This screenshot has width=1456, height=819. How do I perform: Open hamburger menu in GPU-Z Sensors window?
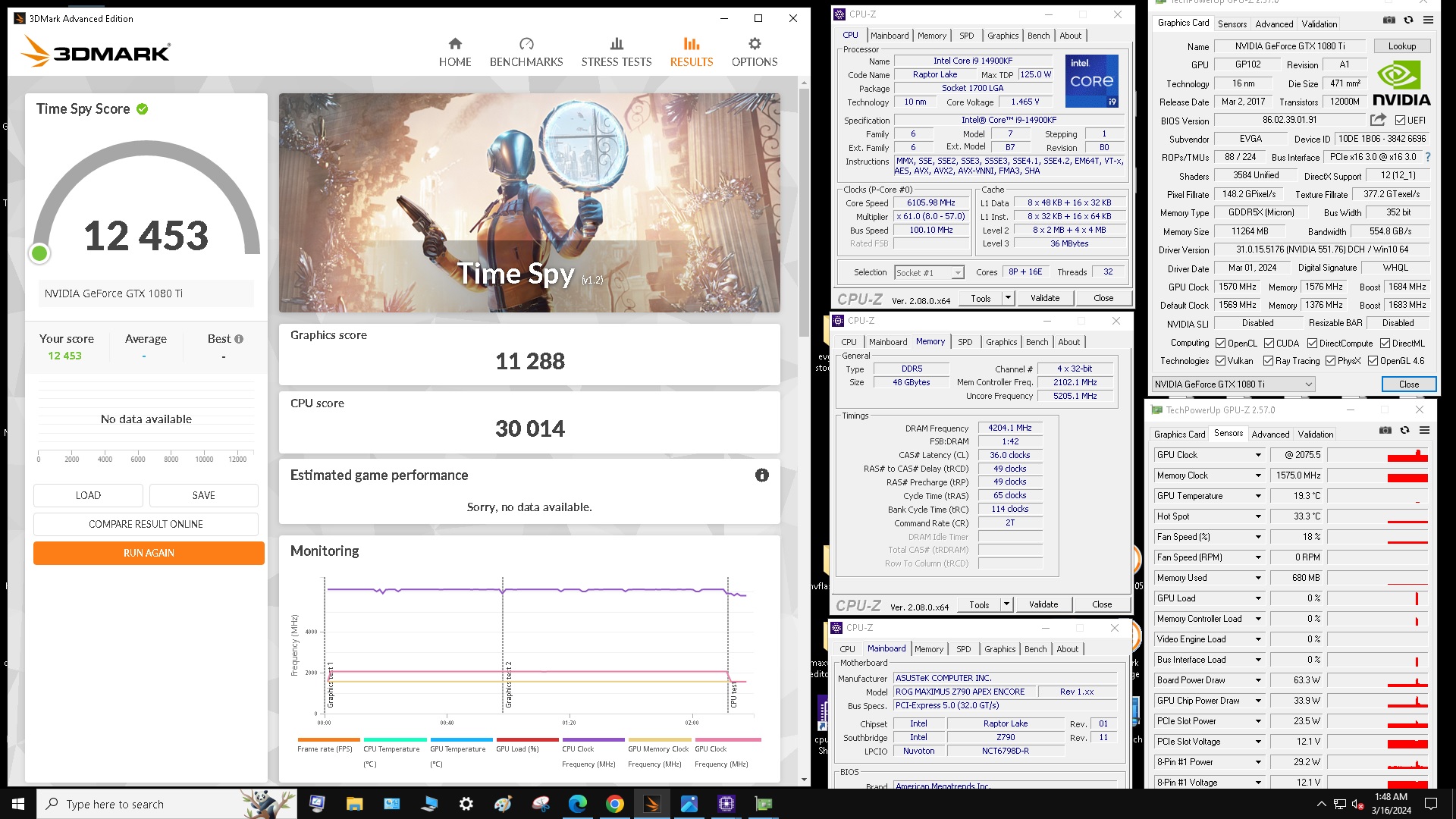pyautogui.click(x=1424, y=430)
